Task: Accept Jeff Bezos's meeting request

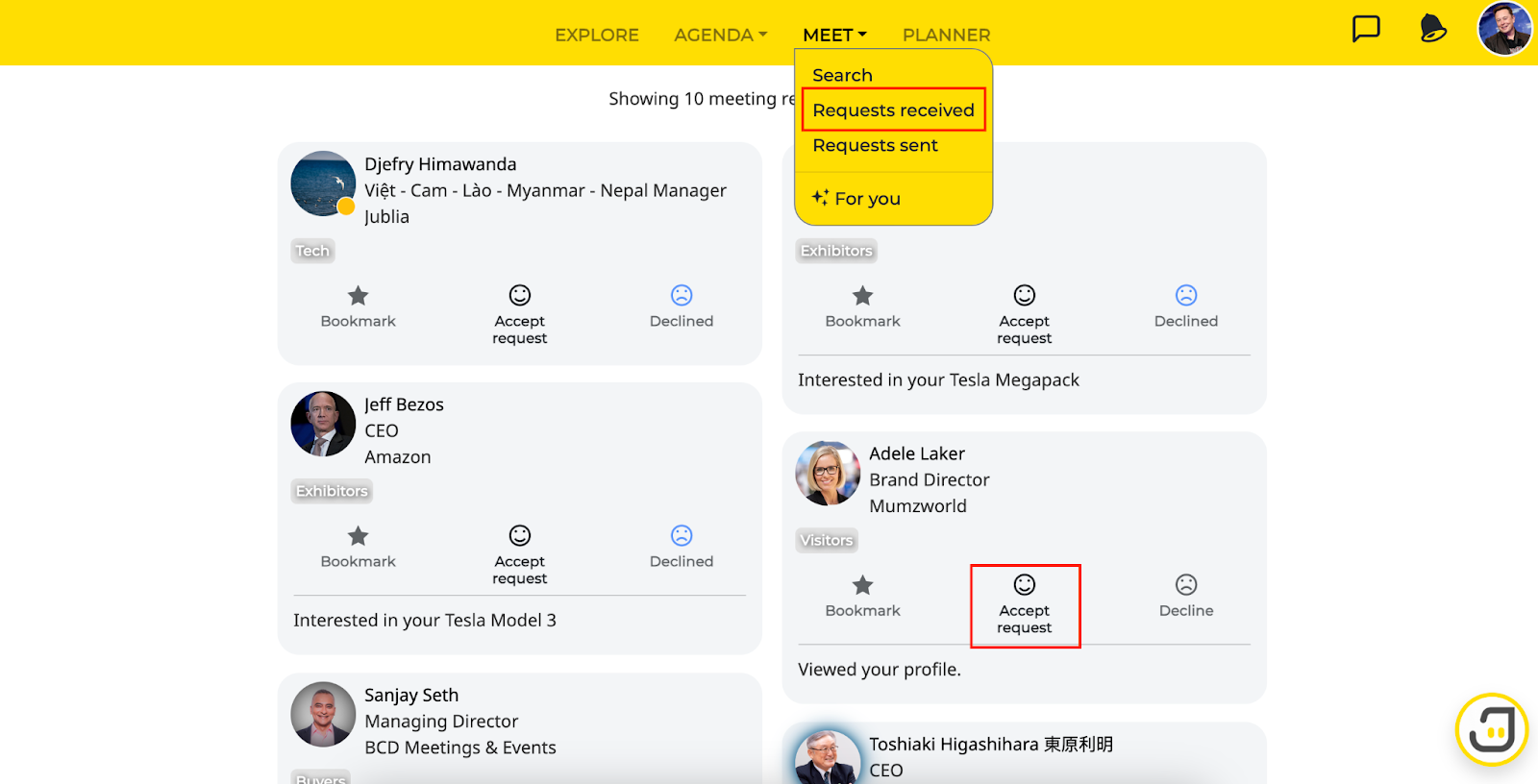Action: 520,555
